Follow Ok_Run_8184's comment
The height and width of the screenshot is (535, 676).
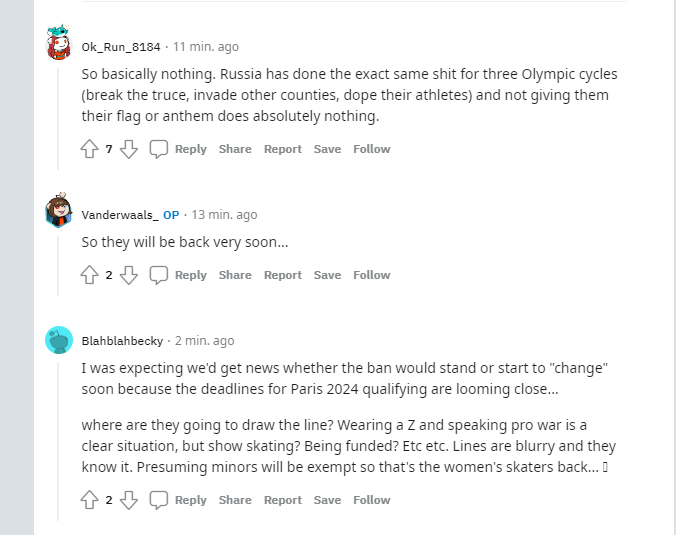pos(371,149)
